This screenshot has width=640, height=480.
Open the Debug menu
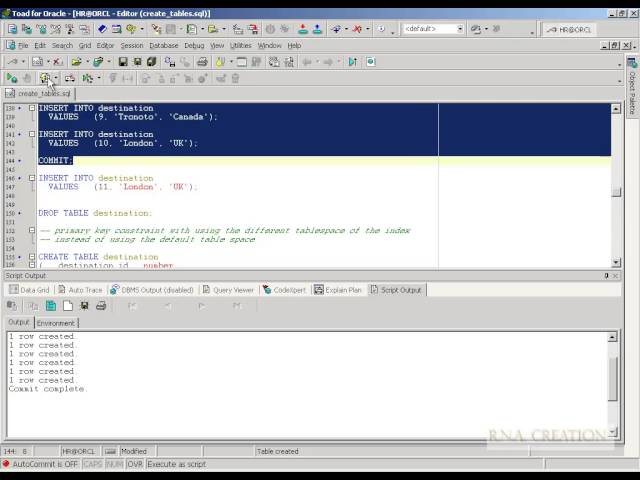click(194, 45)
